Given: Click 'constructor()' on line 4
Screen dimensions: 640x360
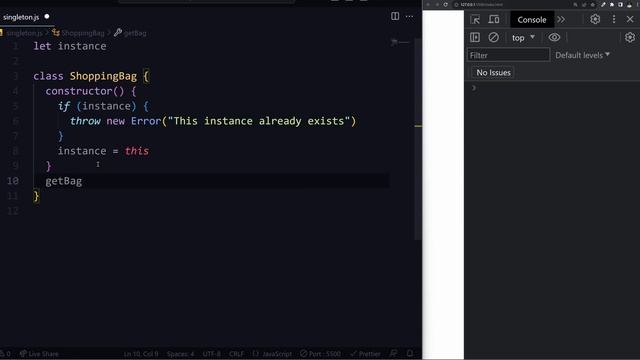Looking at the screenshot, I should (x=84, y=91).
